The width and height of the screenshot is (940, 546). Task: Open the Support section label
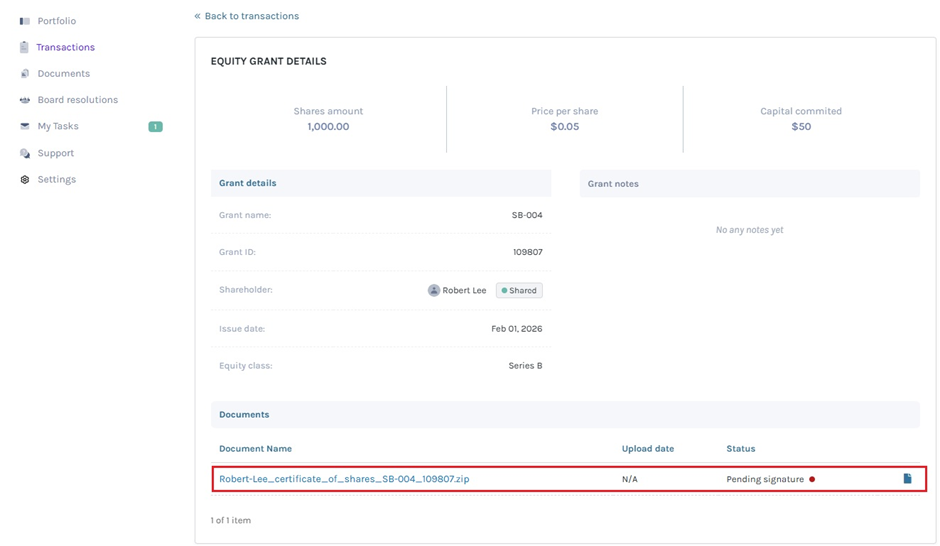click(x=55, y=153)
